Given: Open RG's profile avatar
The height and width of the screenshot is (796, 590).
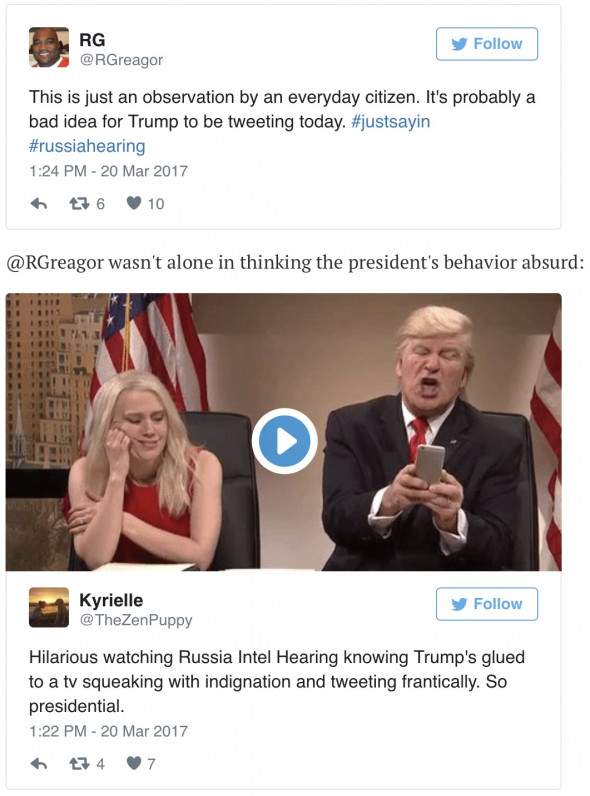Looking at the screenshot, I should (49, 47).
